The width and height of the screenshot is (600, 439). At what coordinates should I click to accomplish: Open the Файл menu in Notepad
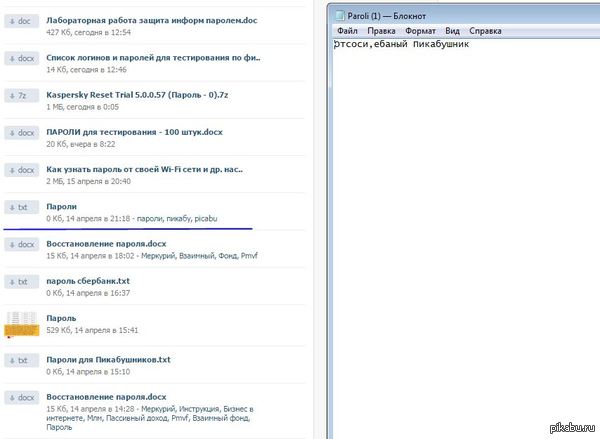pos(348,31)
